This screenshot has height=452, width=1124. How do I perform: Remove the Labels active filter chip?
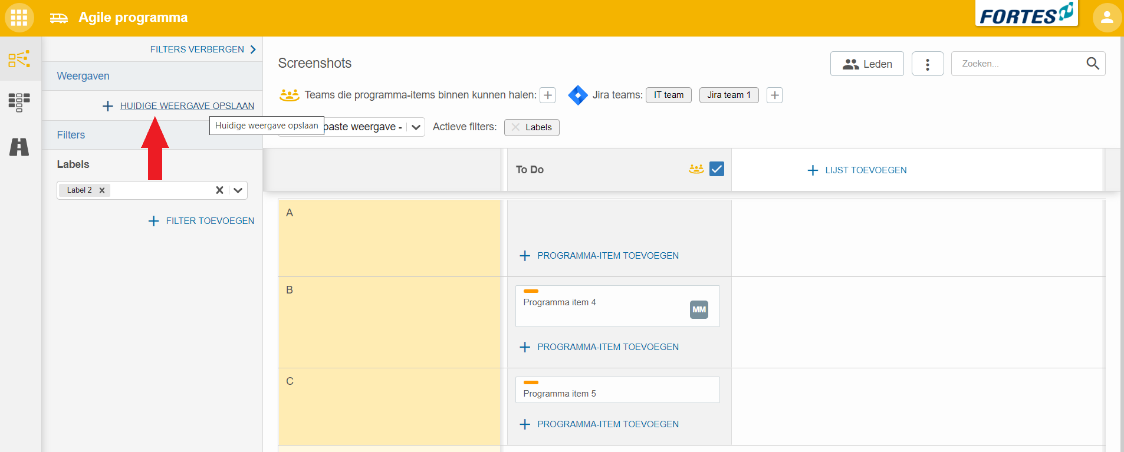pyautogui.click(x=515, y=127)
